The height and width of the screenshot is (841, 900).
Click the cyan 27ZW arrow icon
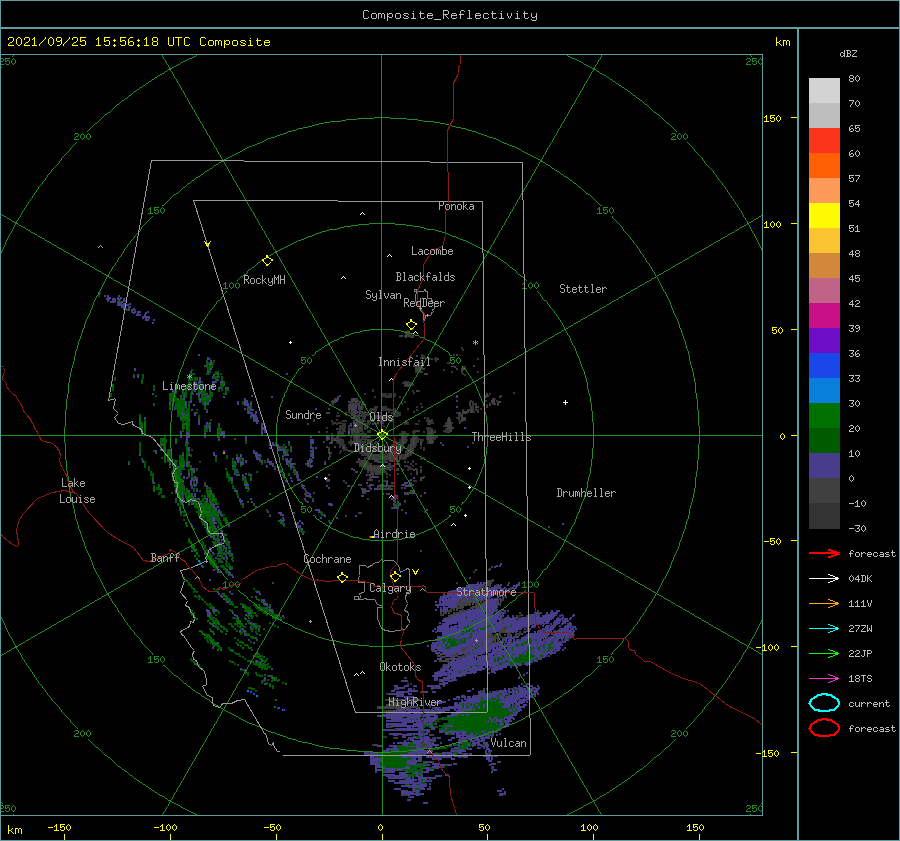point(824,629)
